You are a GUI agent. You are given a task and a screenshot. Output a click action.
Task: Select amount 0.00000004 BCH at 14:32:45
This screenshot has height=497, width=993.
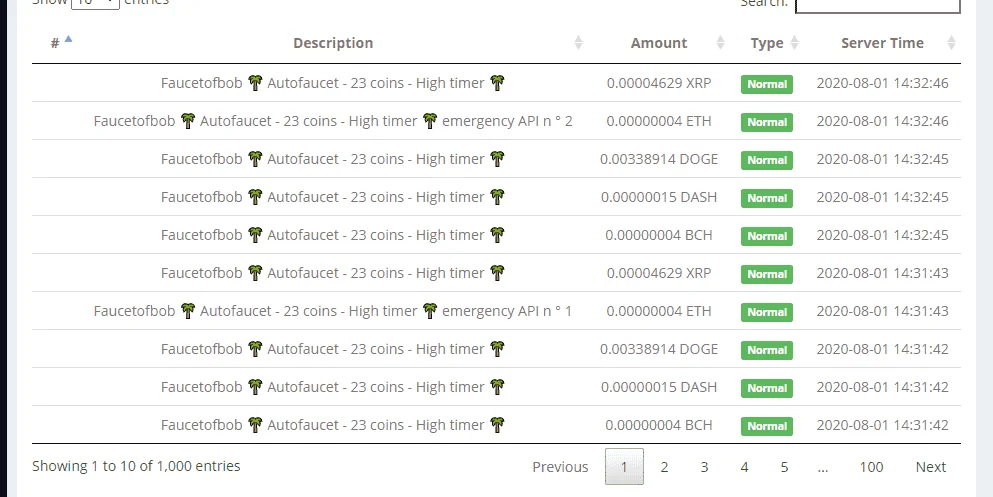pos(659,235)
